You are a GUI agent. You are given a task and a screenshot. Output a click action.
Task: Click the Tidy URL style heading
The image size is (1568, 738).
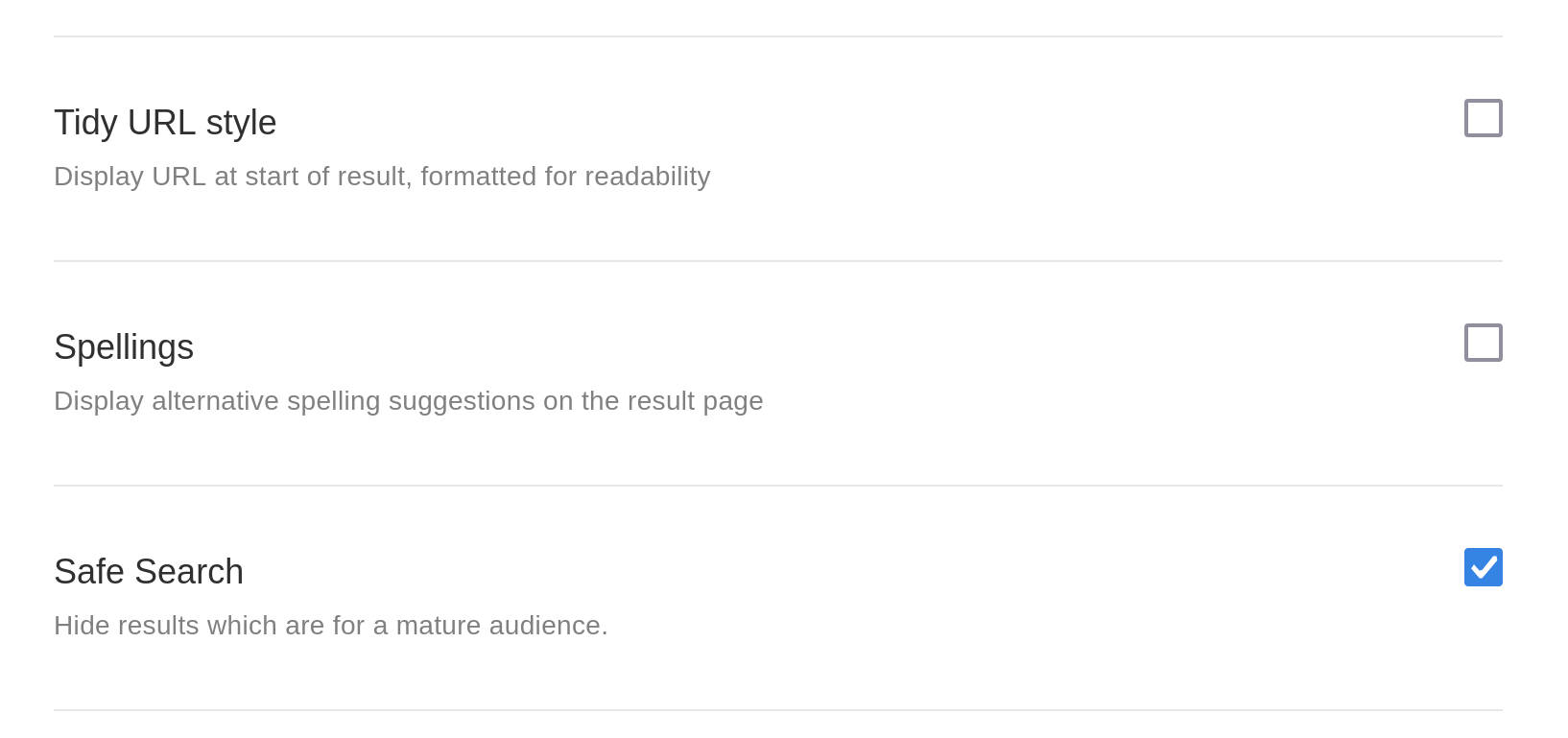[x=164, y=122]
